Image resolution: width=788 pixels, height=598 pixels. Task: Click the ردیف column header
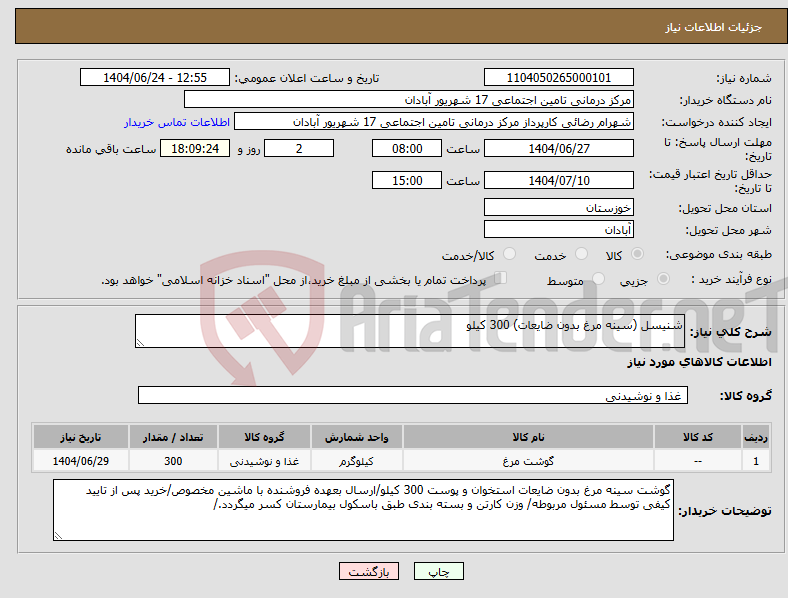click(756, 437)
